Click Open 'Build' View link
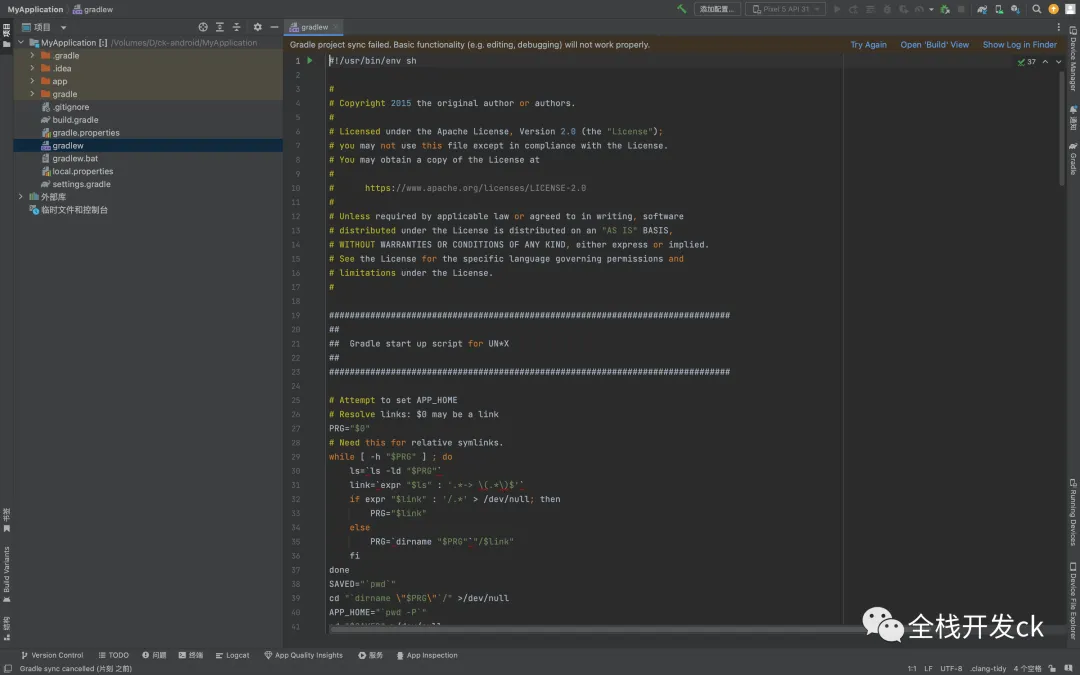Viewport: 1080px width, 675px height. (x=934, y=45)
